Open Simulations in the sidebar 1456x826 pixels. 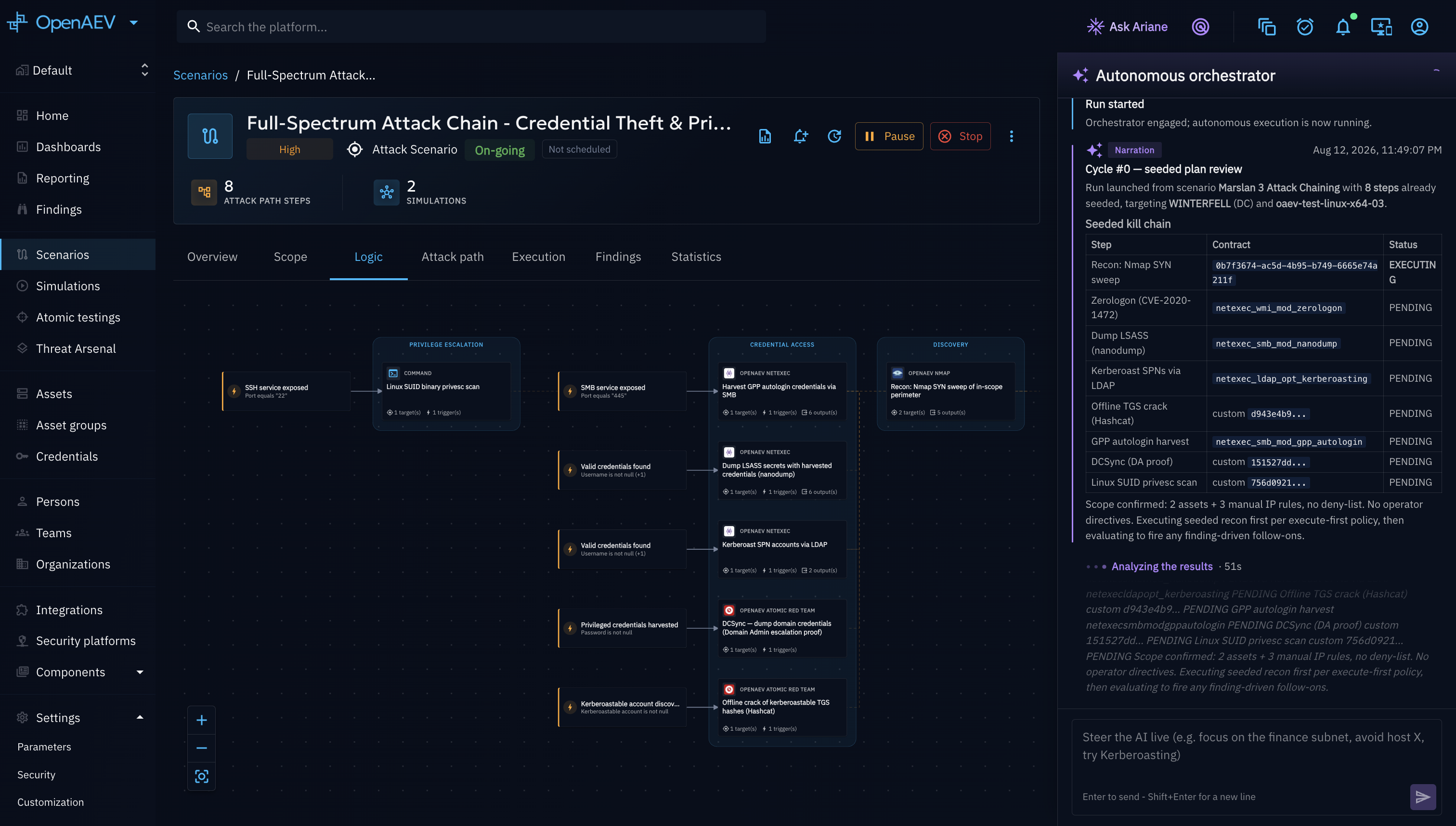point(78,286)
